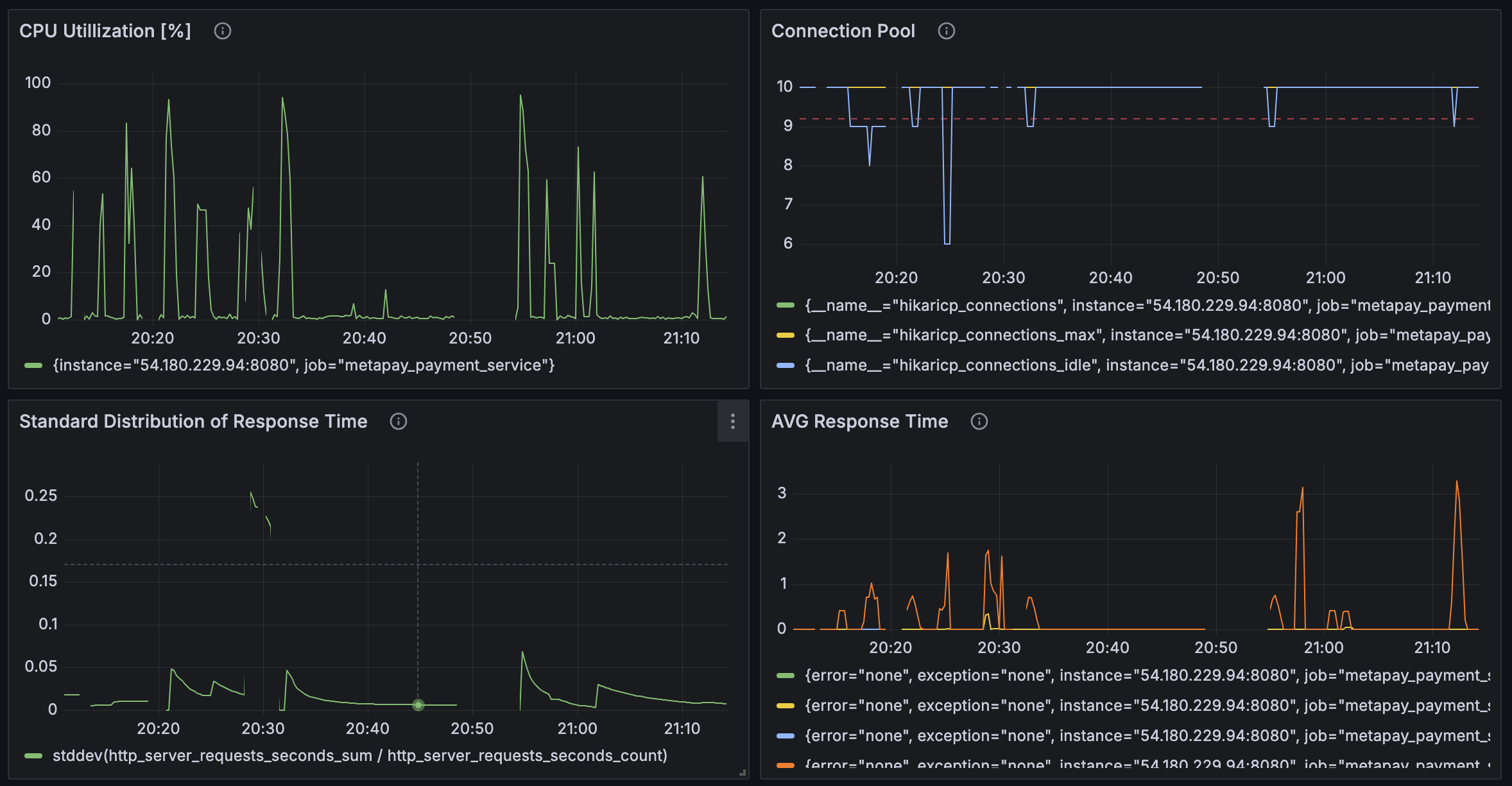Click the AVG Response Time info icon

coord(979,421)
